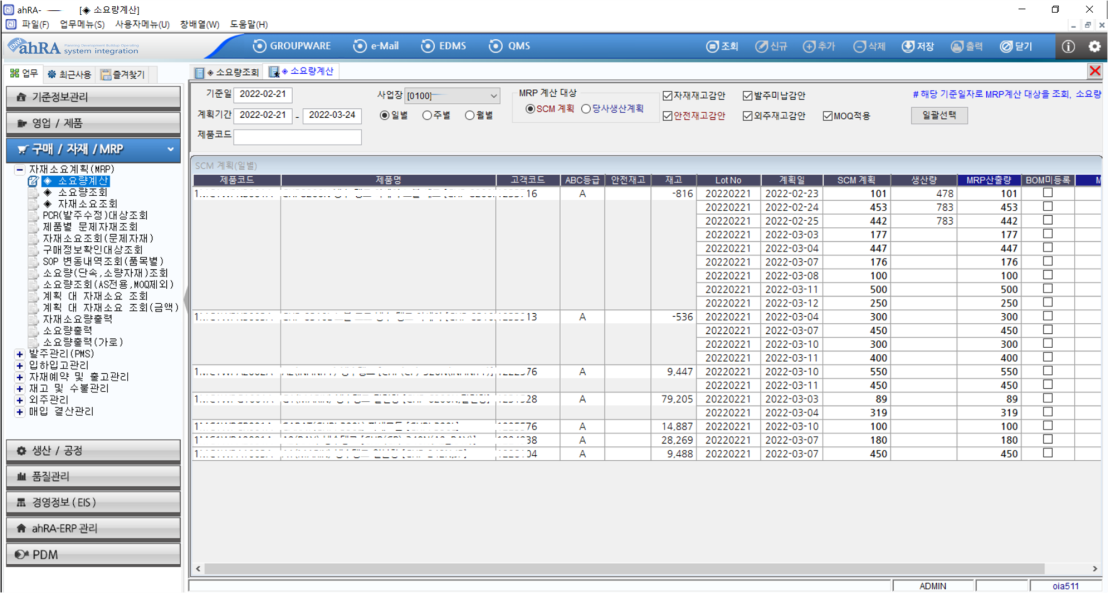Open the e-Mail module
Image resolution: width=1108 pixels, height=593 pixels.
click(x=376, y=46)
